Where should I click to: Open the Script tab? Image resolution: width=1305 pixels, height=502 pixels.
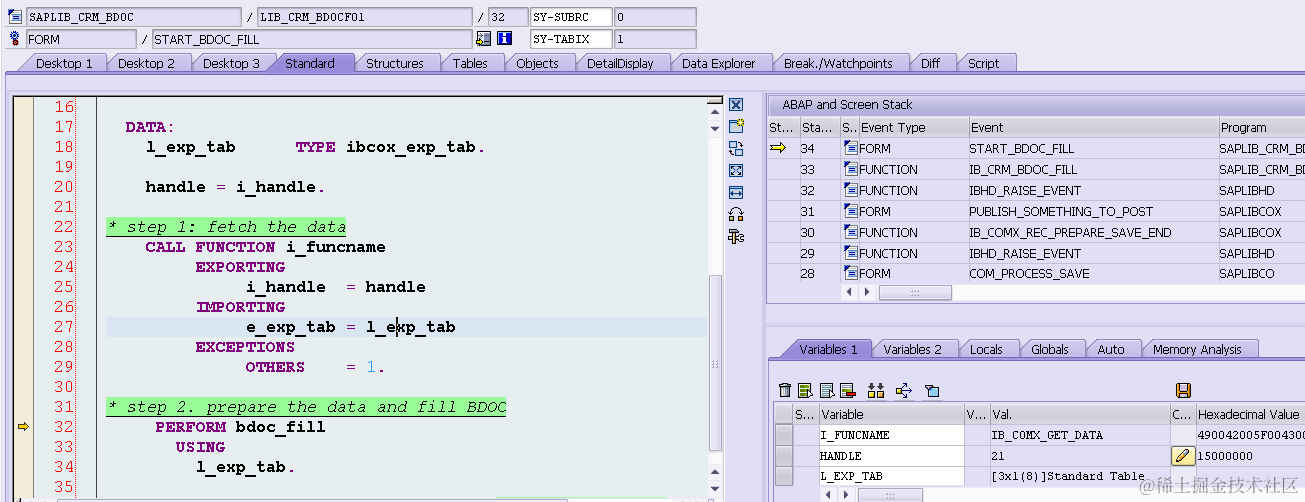coord(983,63)
